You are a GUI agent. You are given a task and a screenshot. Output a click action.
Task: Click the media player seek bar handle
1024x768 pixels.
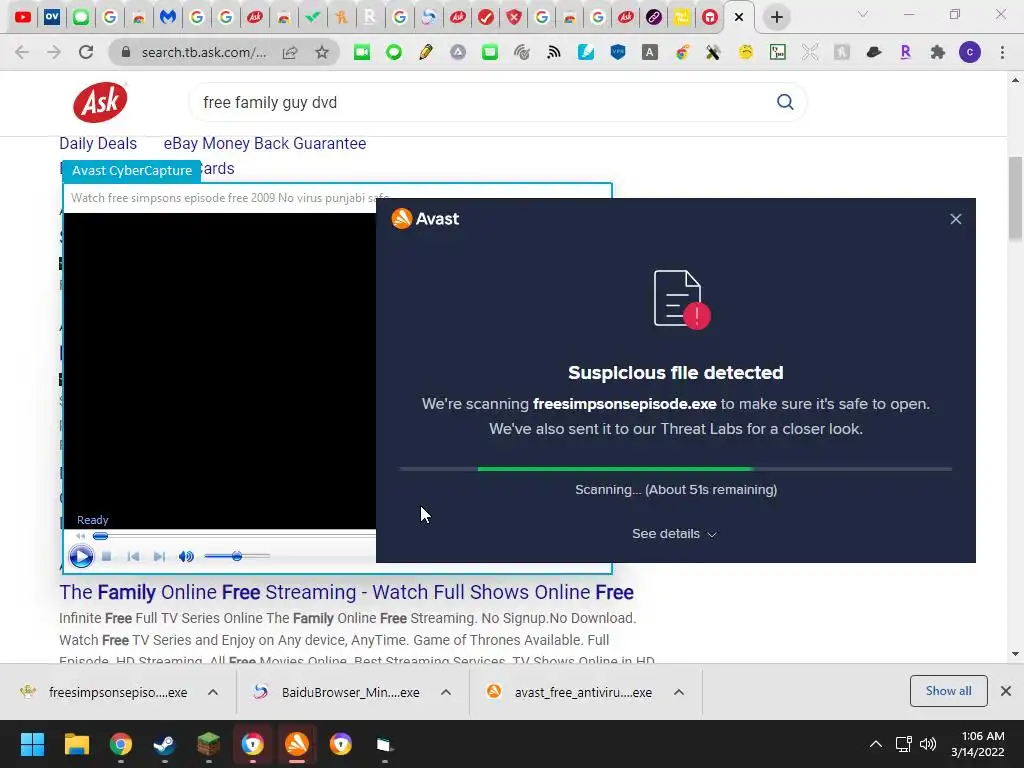[100, 536]
